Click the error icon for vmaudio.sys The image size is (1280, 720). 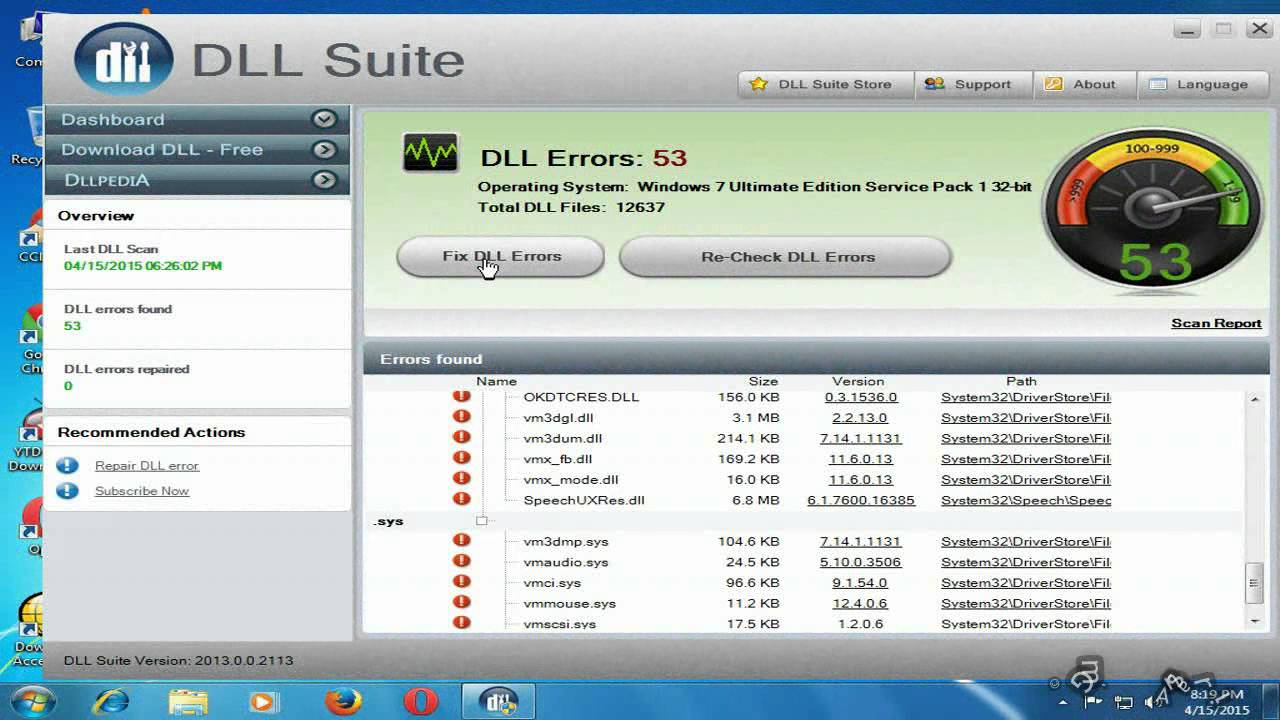click(461, 561)
